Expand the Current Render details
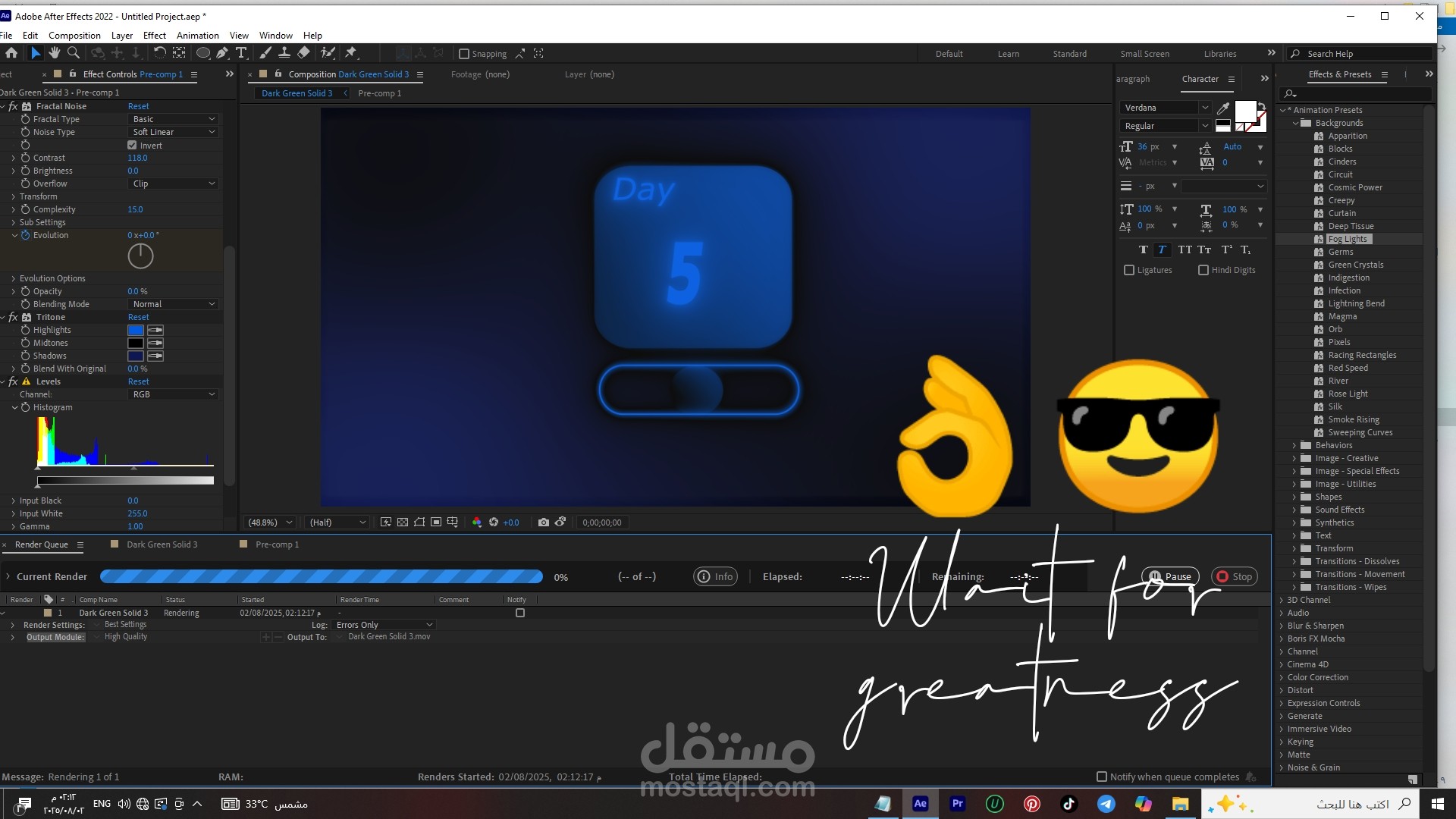1456x819 pixels. [x=8, y=577]
